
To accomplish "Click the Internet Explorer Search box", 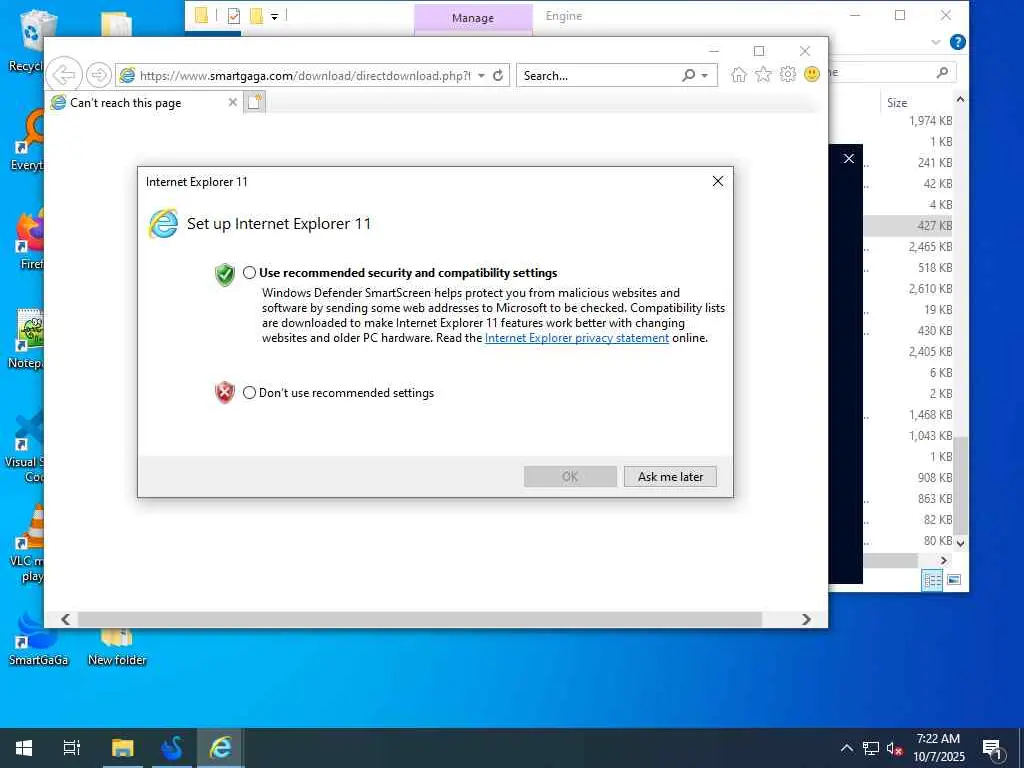I will coord(598,76).
